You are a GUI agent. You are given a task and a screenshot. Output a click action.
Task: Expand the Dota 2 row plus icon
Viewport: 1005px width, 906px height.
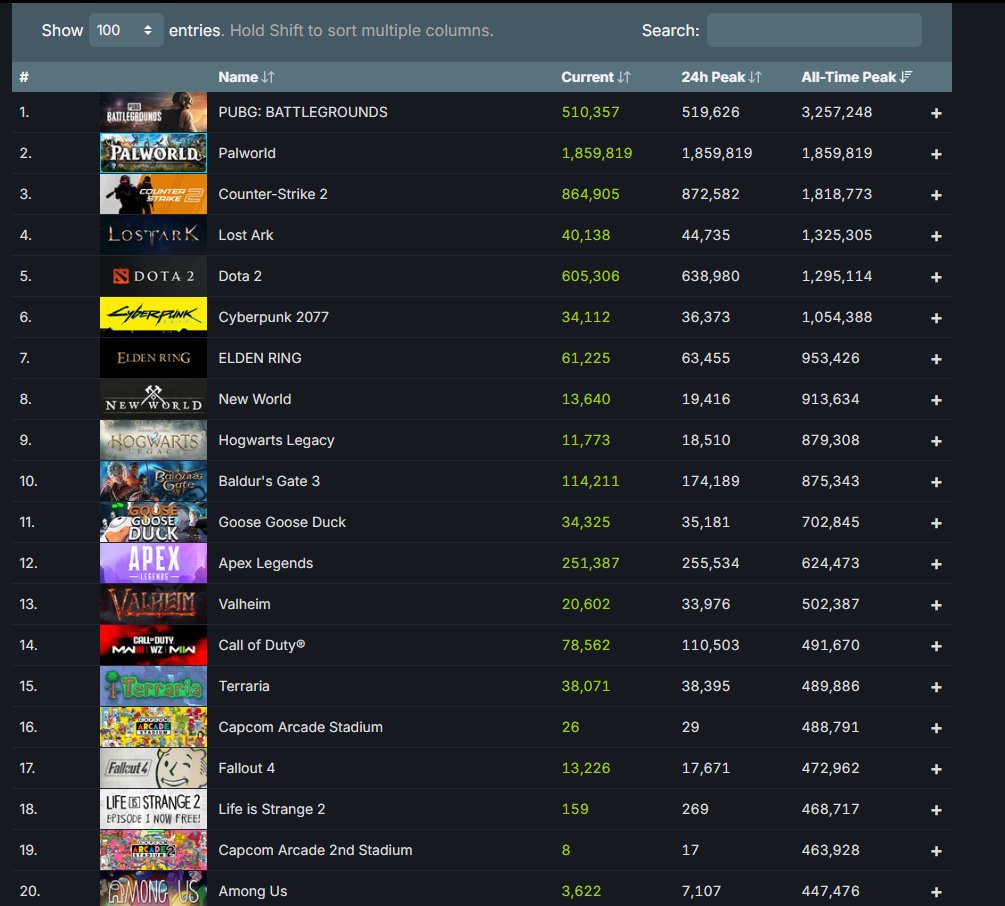(936, 277)
